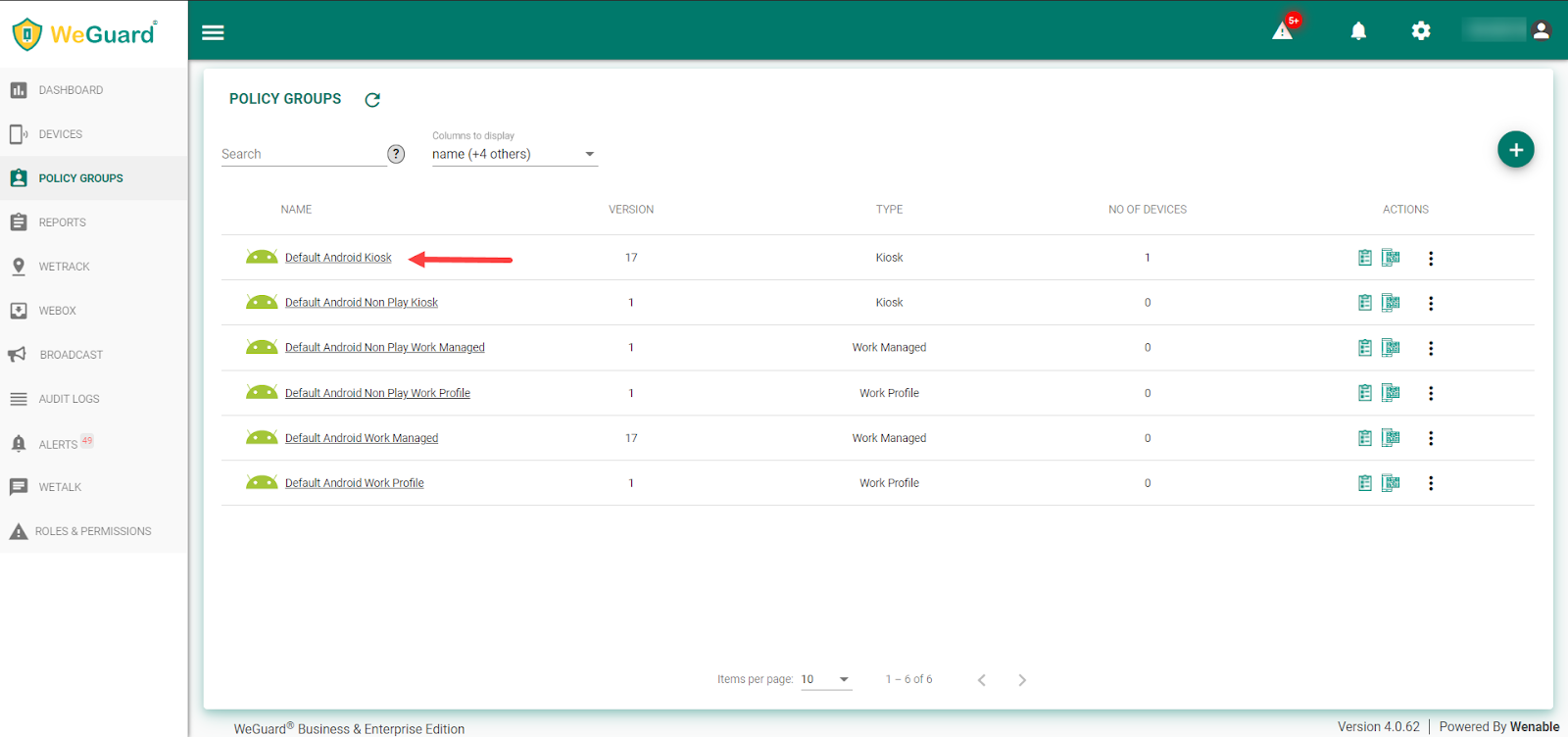Open QR code icon for Default Android Non Play Kiosk
The width and height of the screenshot is (1568, 737).
coord(1391,303)
